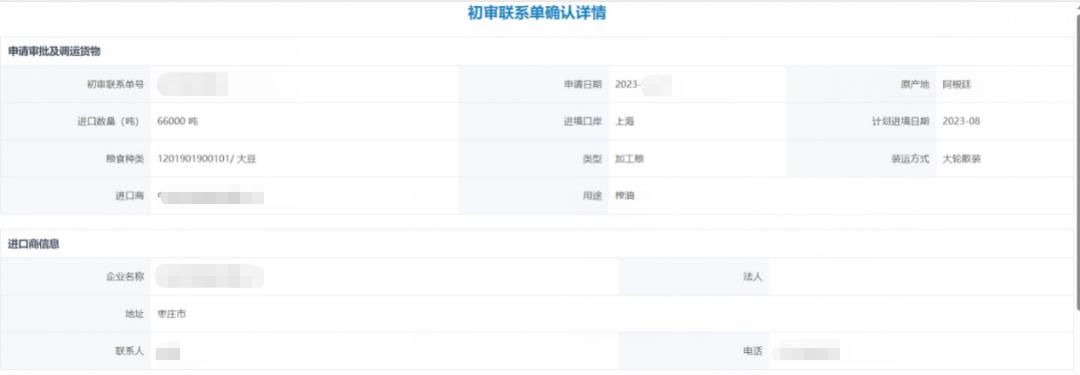Click the blurred 进口商 value field

coord(210,196)
